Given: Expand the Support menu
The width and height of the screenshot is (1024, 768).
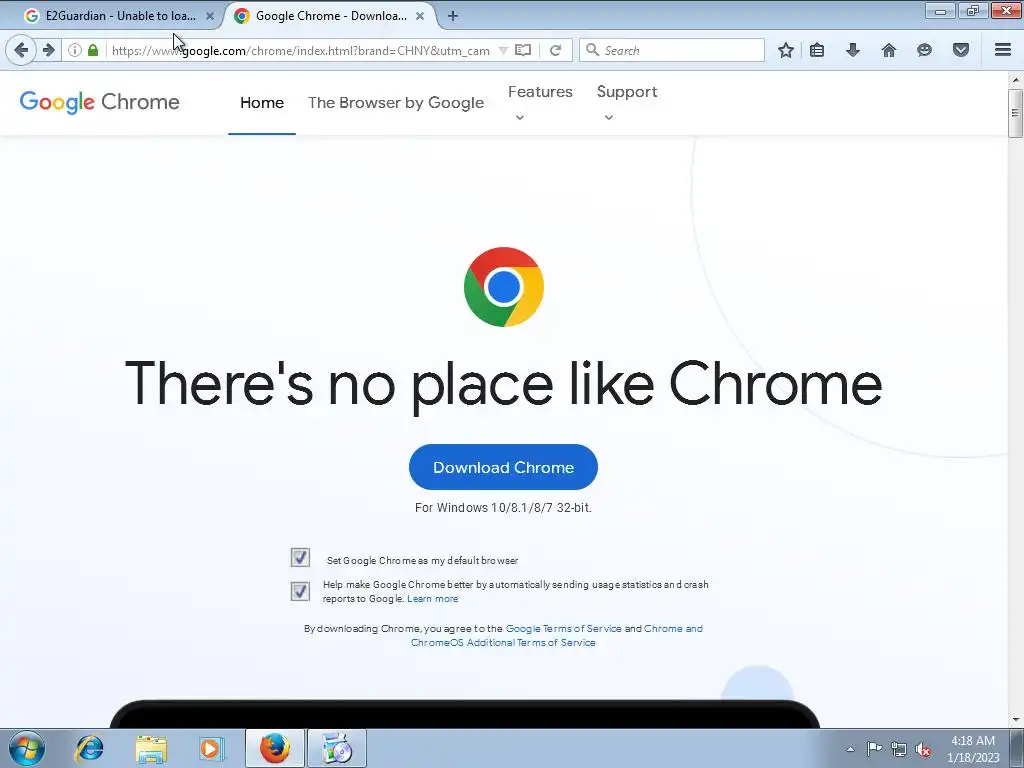Looking at the screenshot, I should click(627, 103).
